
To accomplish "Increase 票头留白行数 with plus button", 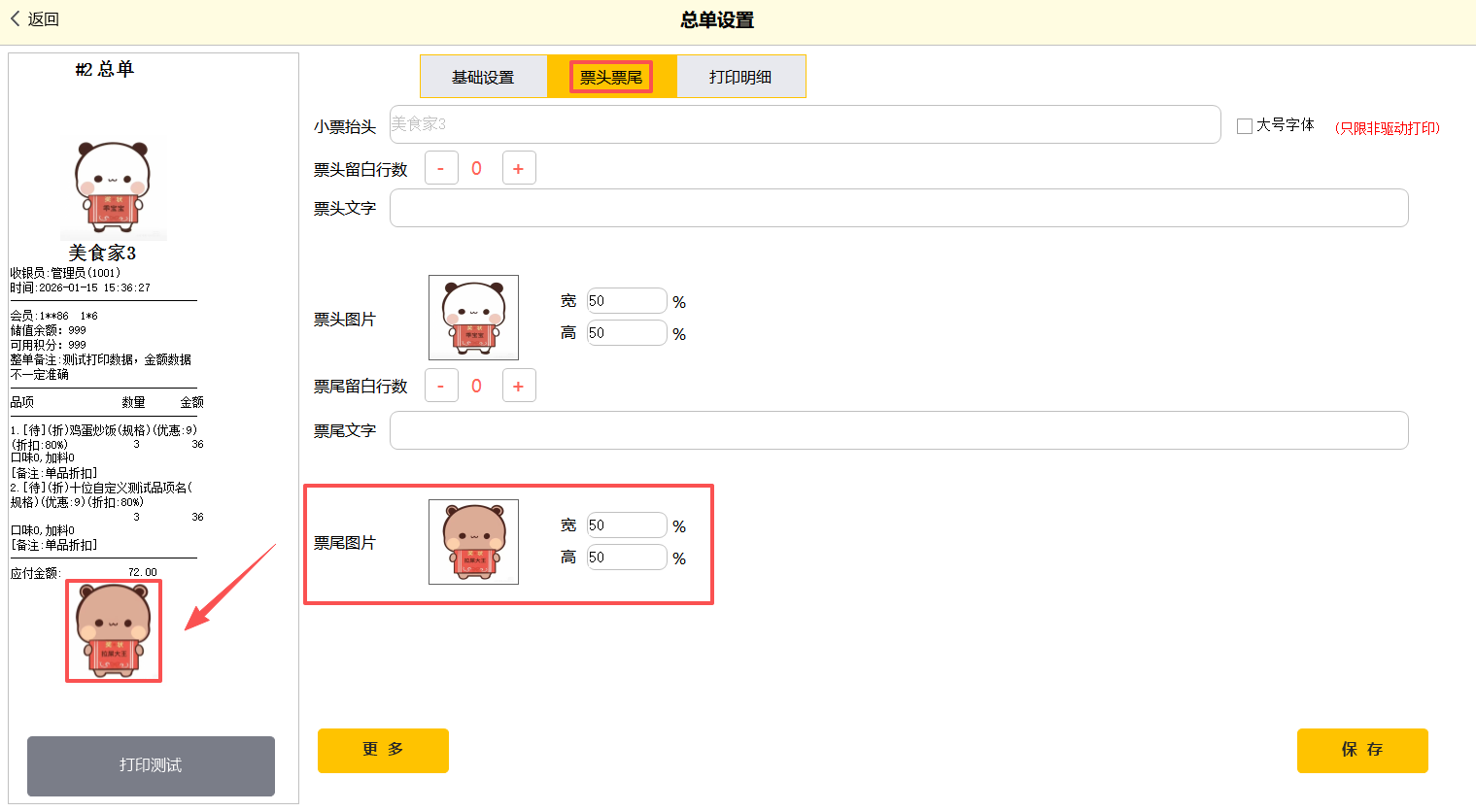I will [519, 169].
